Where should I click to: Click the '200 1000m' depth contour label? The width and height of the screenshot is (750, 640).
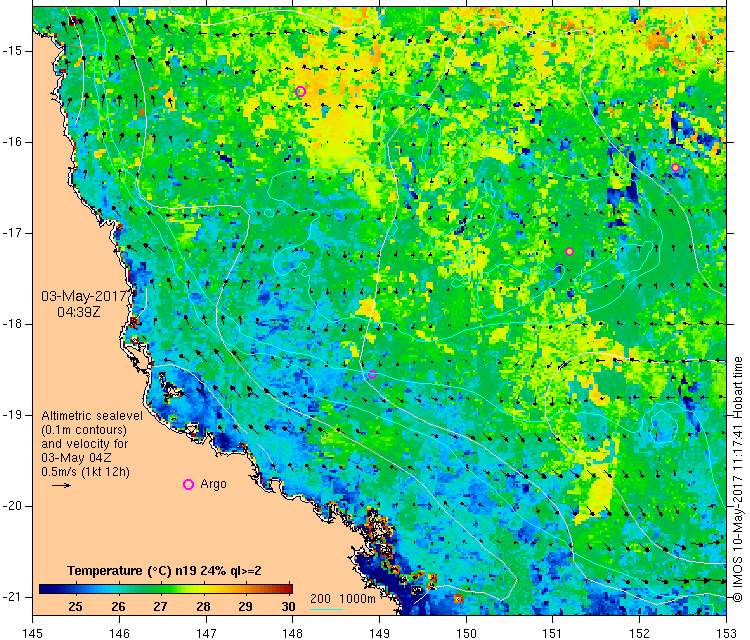[x=342, y=598]
